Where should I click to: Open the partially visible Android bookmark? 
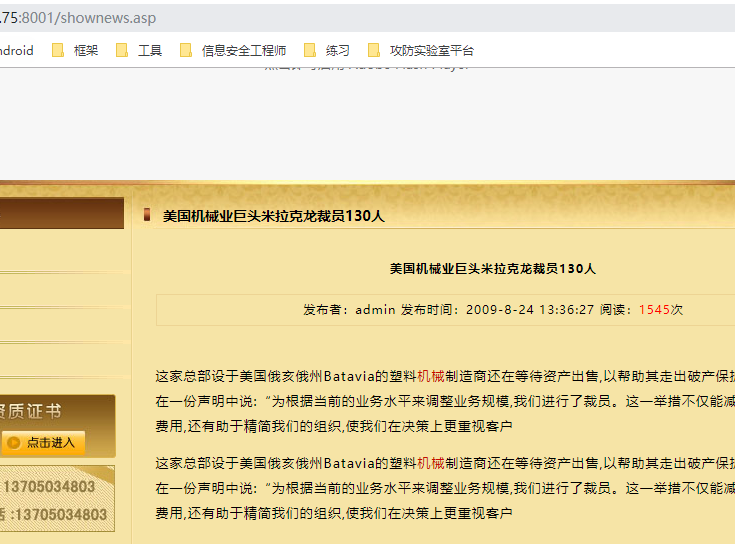(x=16, y=50)
